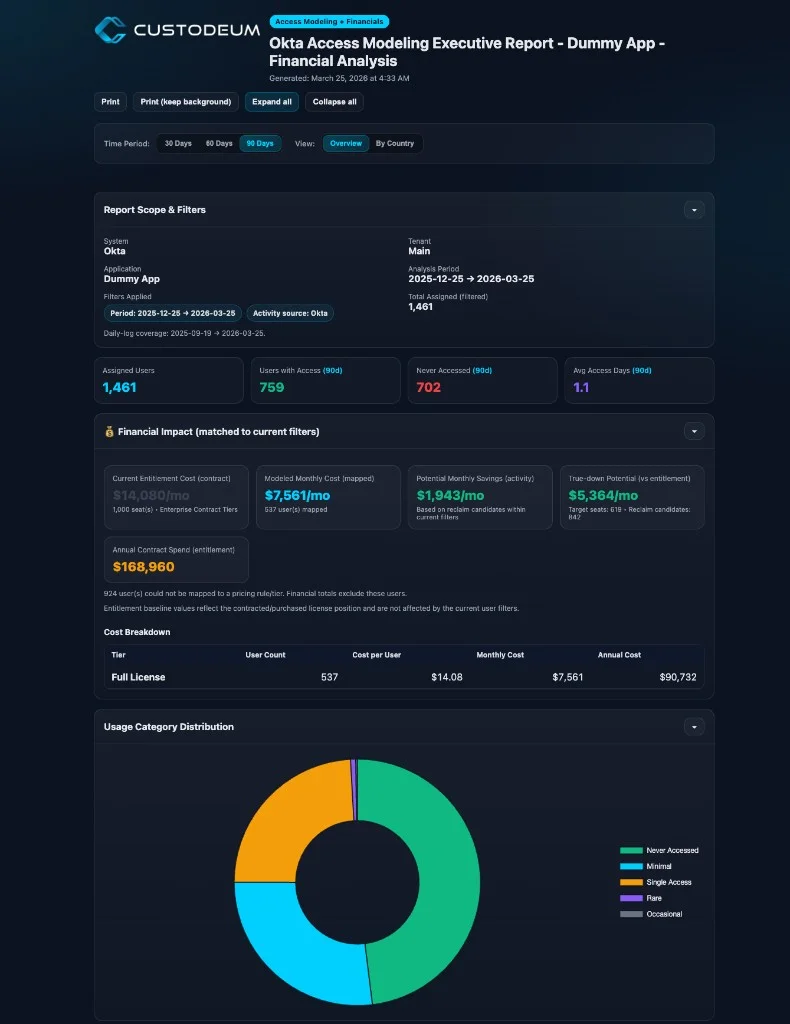Click the Users with Access 759 value
Image resolution: width=790 pixels, height=1024 pixels.
coord(272,387)
